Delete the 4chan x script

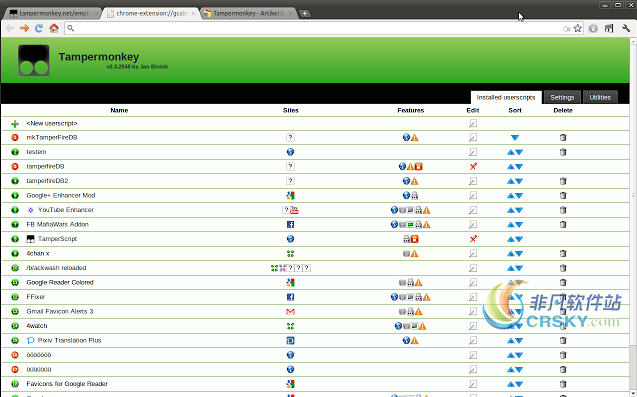(563, 254)
